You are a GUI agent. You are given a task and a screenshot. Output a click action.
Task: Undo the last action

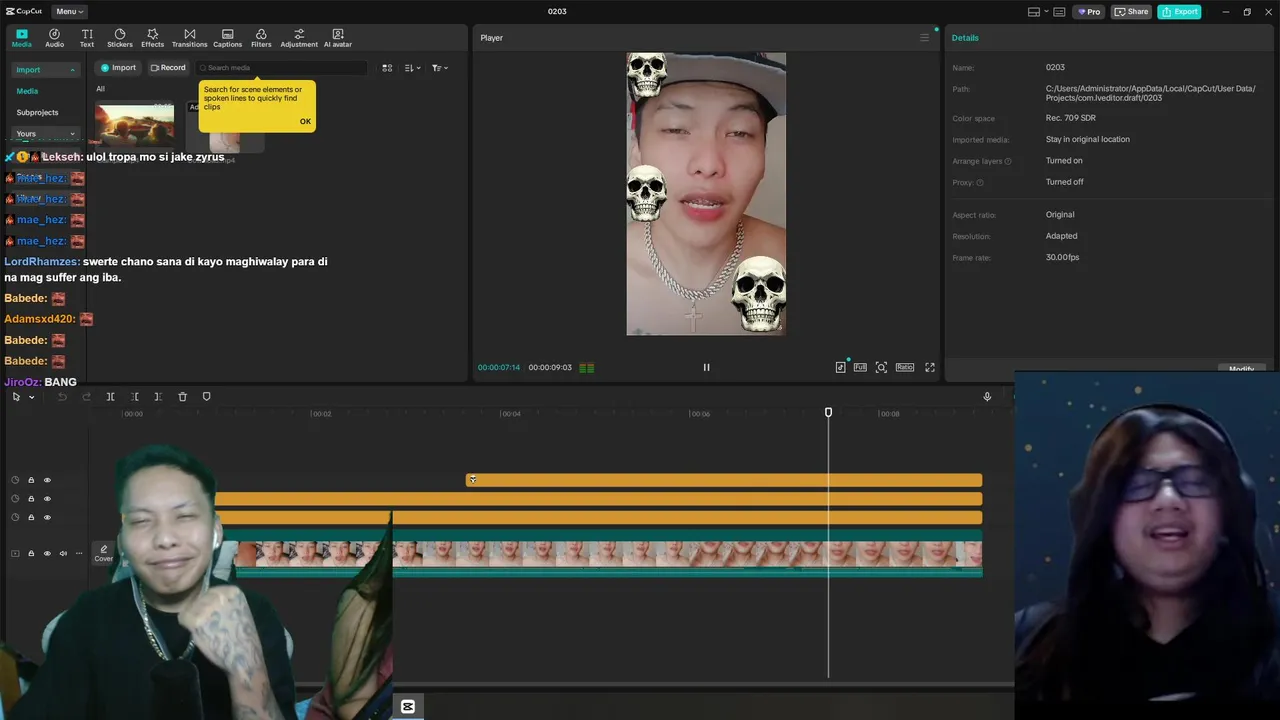(x=62, y=397)
